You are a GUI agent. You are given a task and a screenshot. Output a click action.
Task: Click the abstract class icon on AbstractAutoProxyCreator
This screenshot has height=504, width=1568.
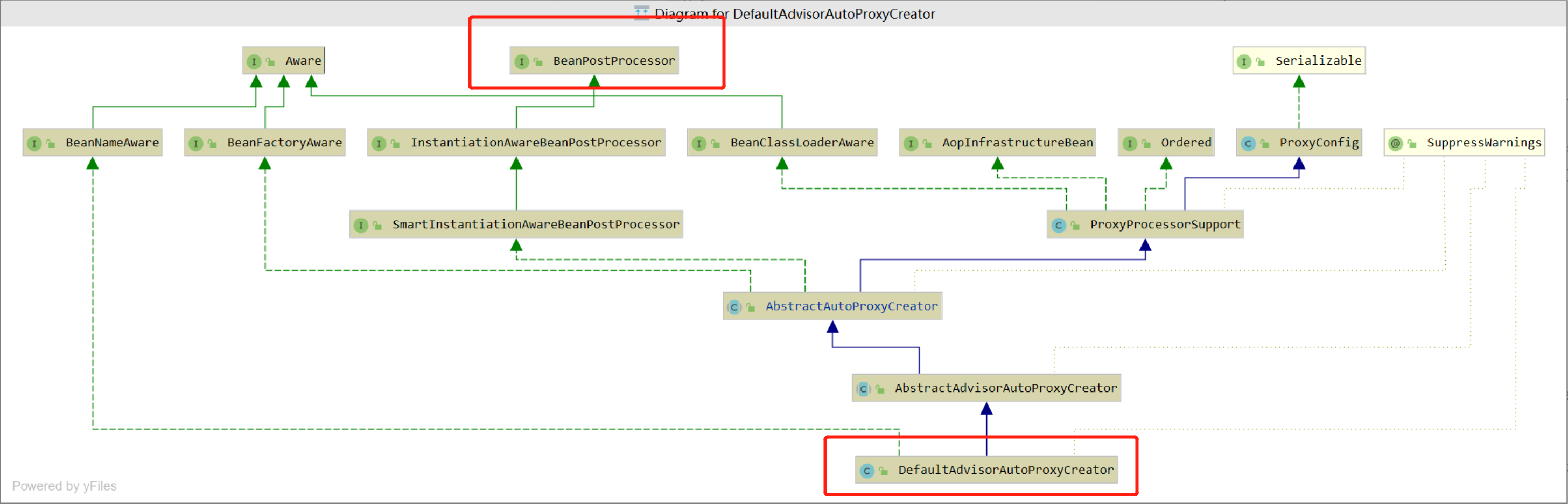(x=734, y=307)
